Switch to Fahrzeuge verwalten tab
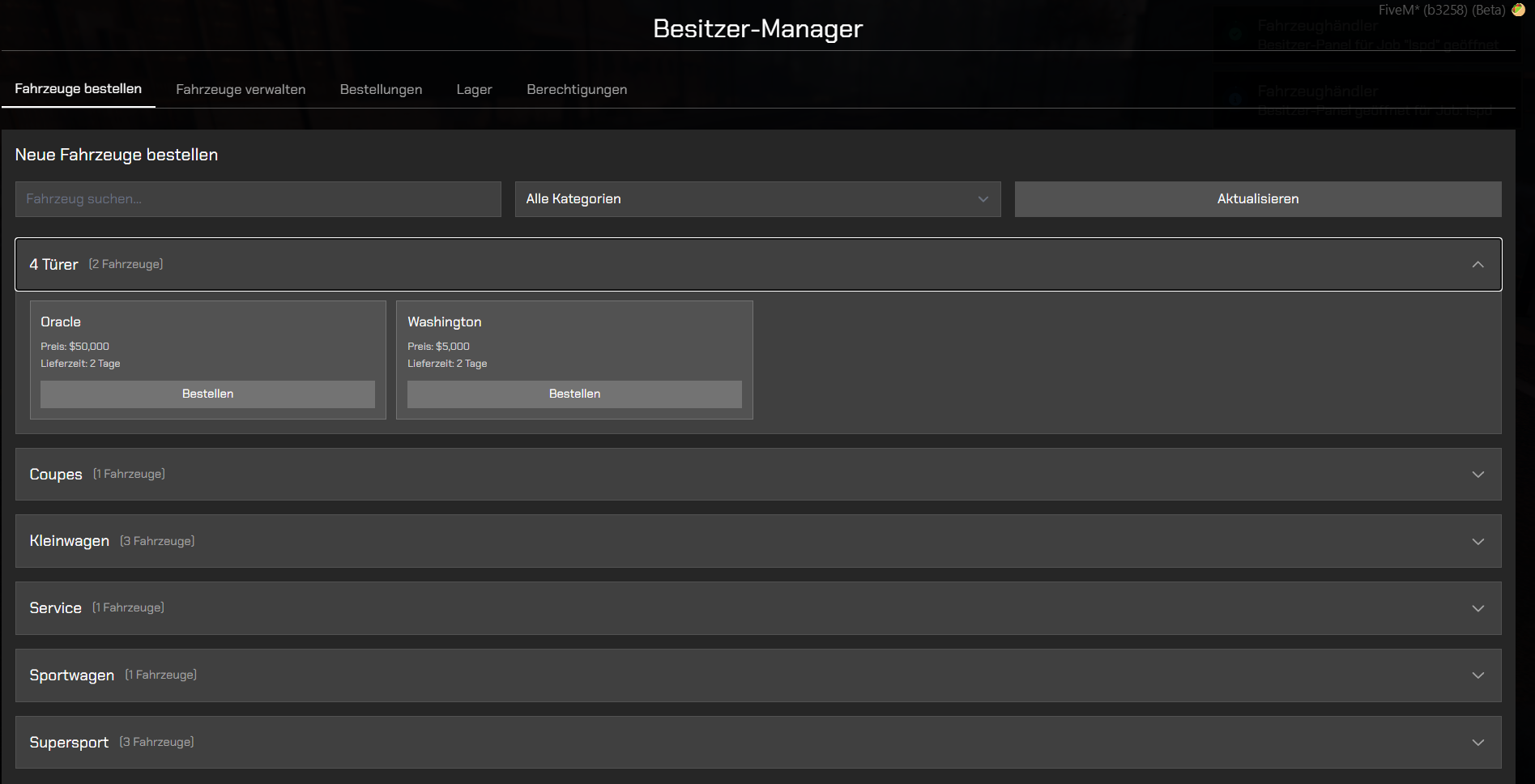The width and height of the screenshot is (1535, 784). (x=241, y=90)
